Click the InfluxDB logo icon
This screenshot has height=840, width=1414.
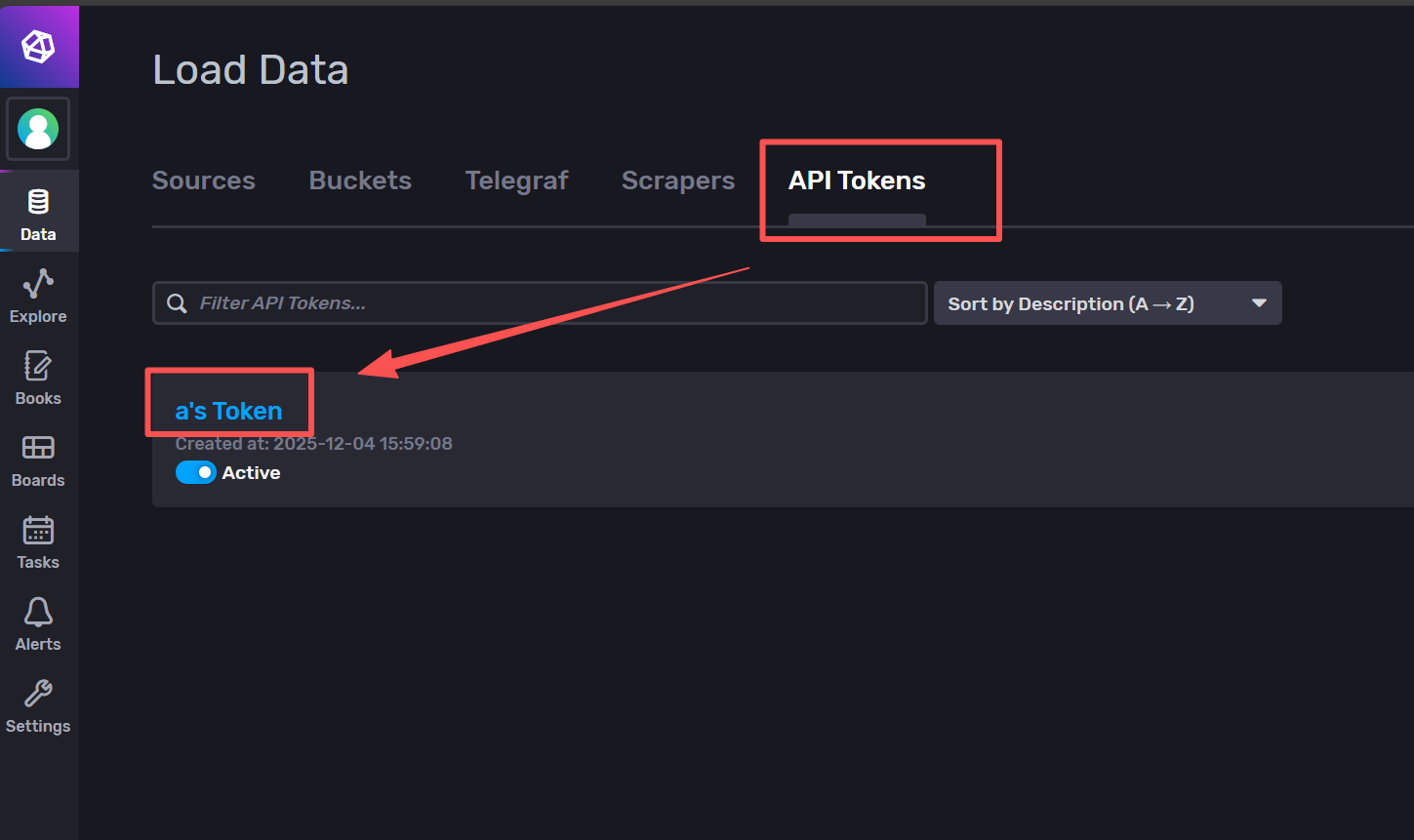pos(38,46)
